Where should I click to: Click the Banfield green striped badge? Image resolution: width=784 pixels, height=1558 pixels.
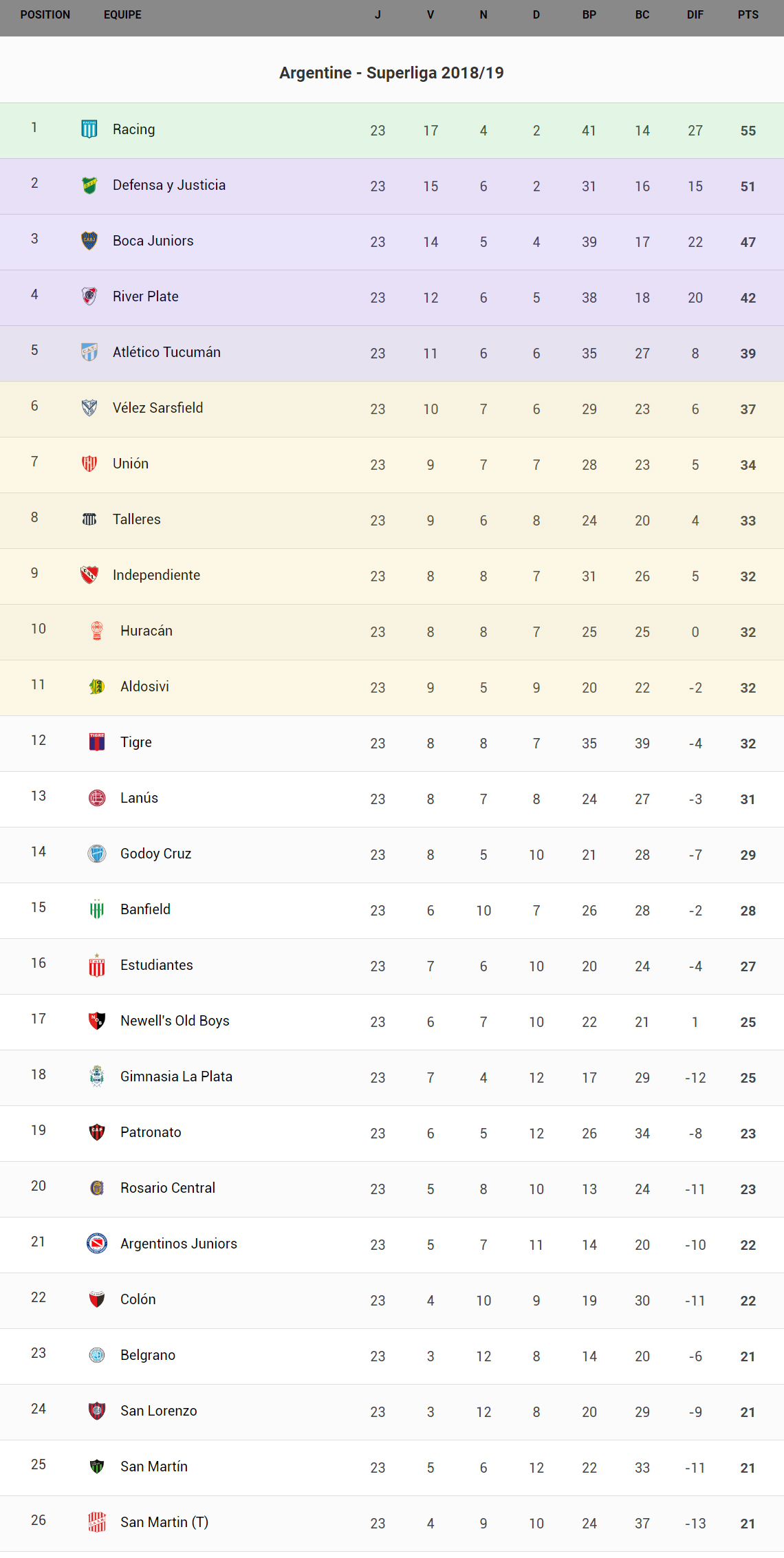point(97,909)
